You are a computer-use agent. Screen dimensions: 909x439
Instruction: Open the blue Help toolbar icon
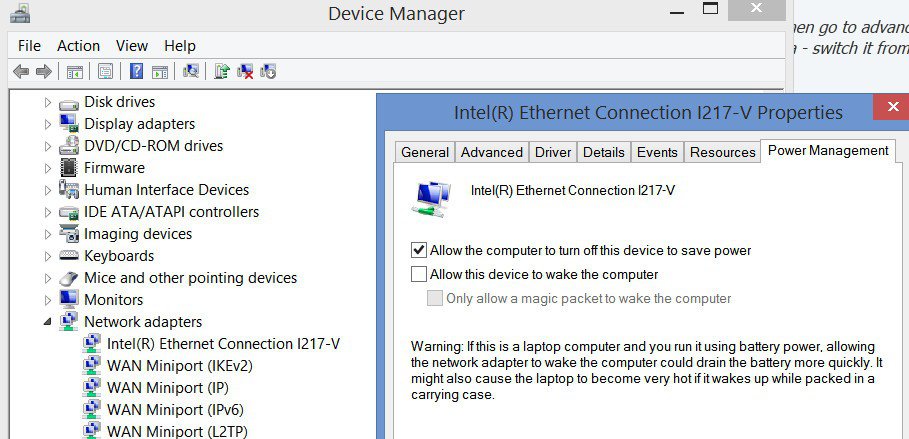pyautogui.click(x=136, y=71)
